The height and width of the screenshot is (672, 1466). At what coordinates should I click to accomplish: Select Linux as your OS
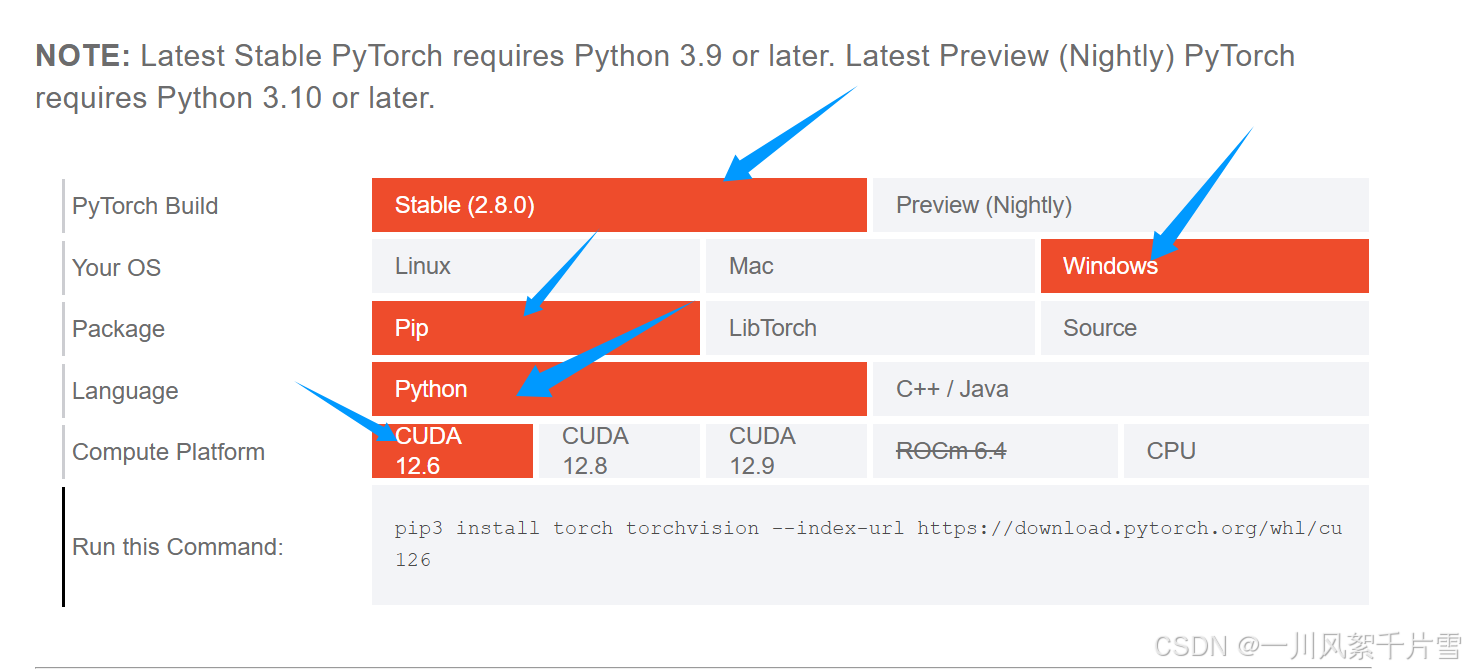[x=535, y=266]
